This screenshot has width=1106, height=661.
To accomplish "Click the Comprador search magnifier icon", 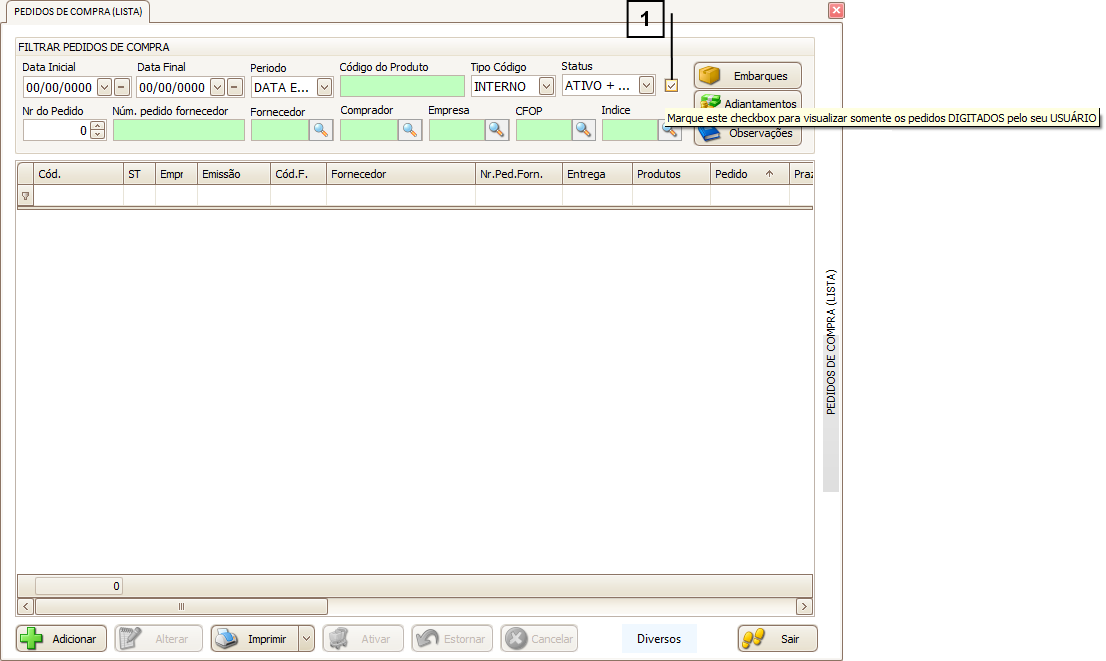I will [x=411, y=130].
